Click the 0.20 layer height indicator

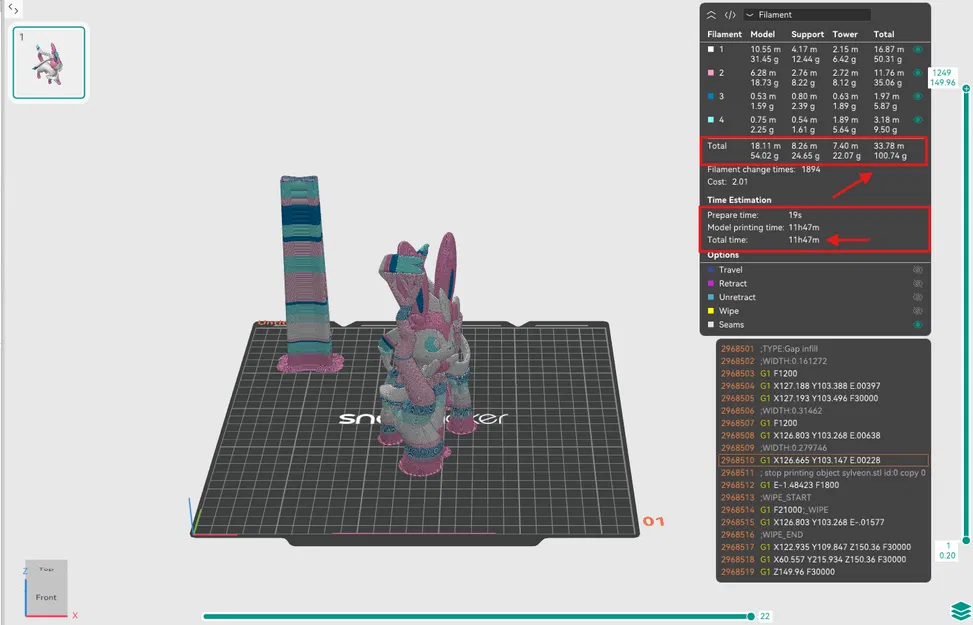pos(947,556)
